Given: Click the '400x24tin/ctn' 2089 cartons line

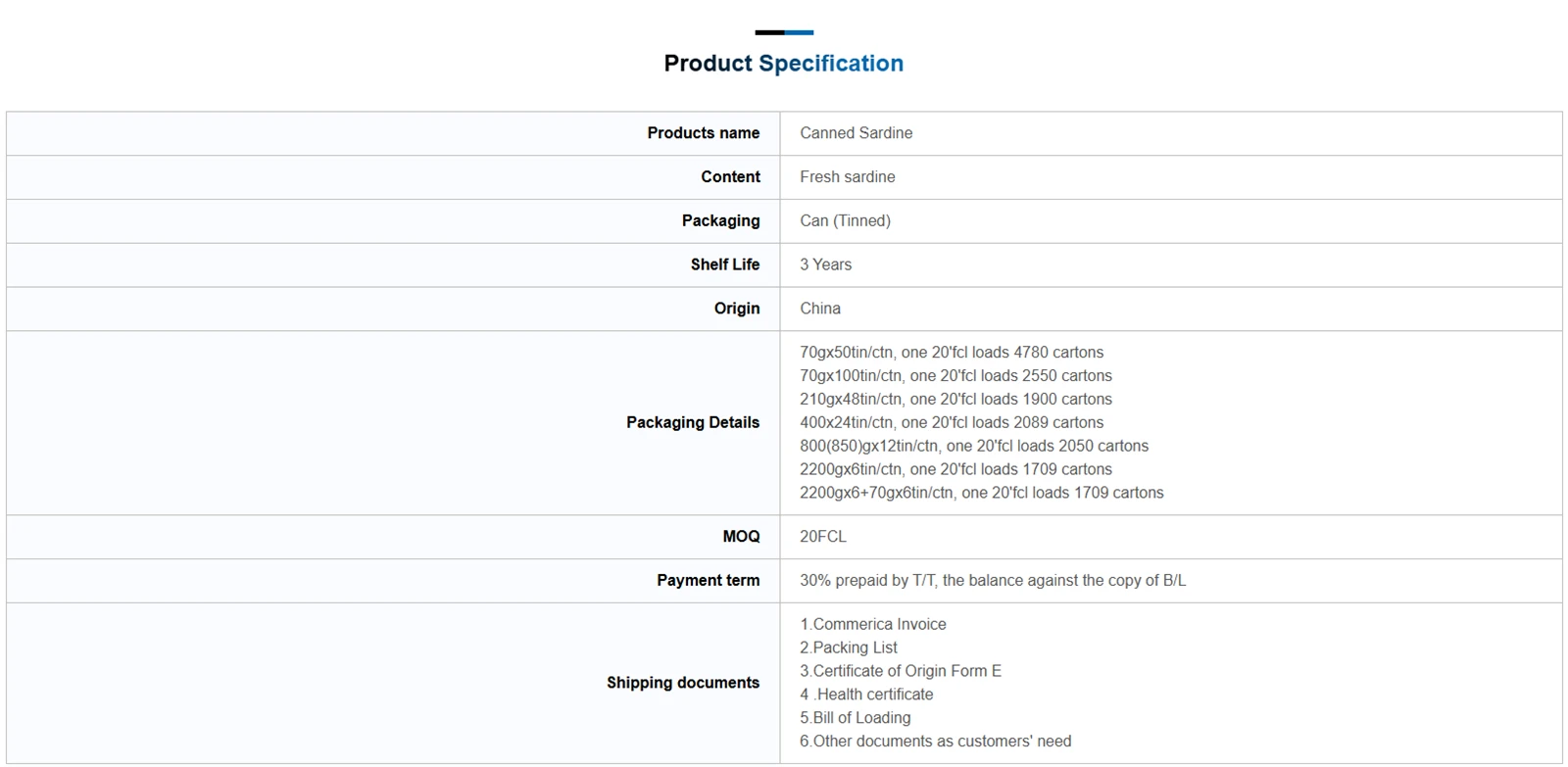Looking at the screenshot, I should pos(952,423).
